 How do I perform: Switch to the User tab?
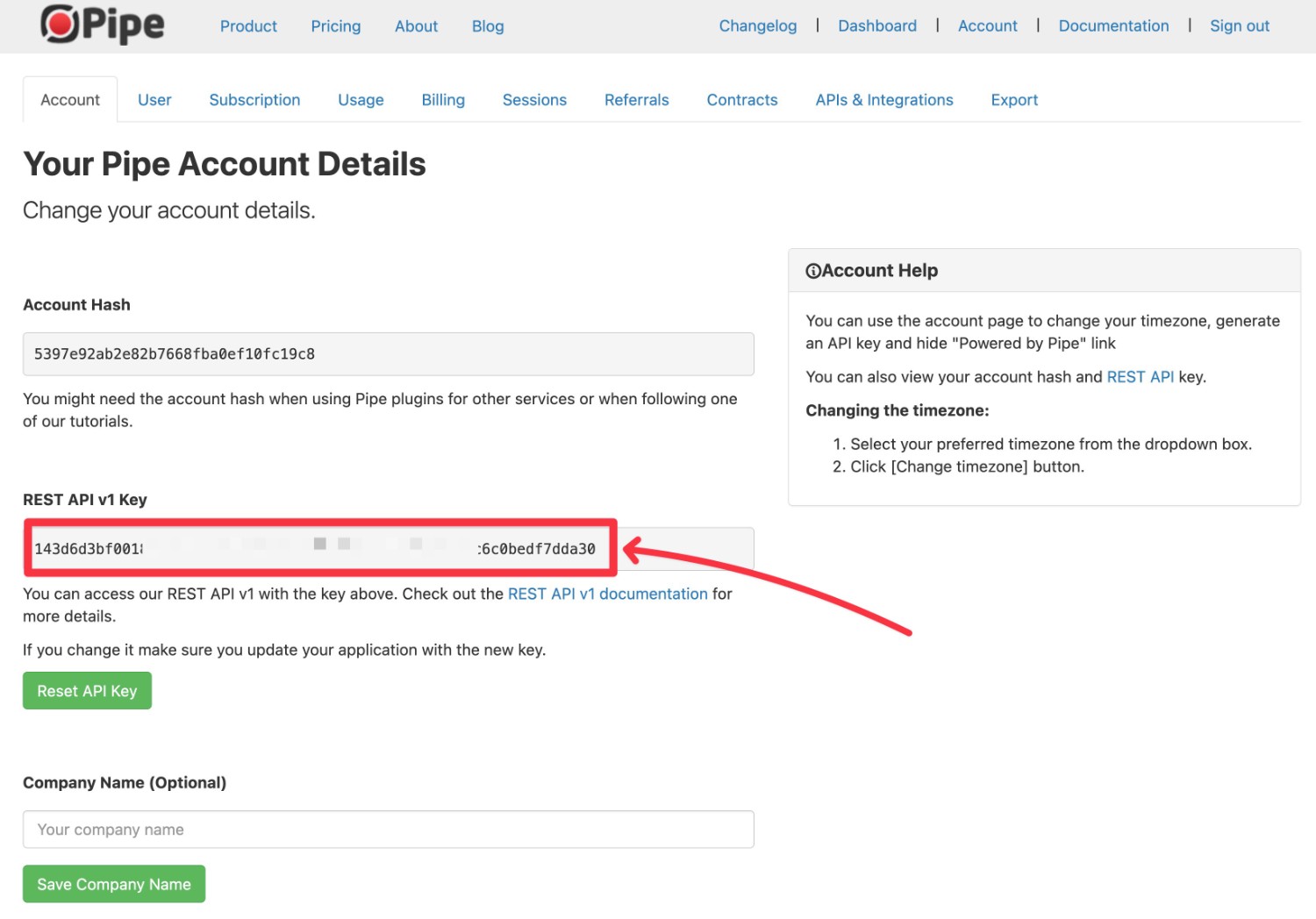154,100
